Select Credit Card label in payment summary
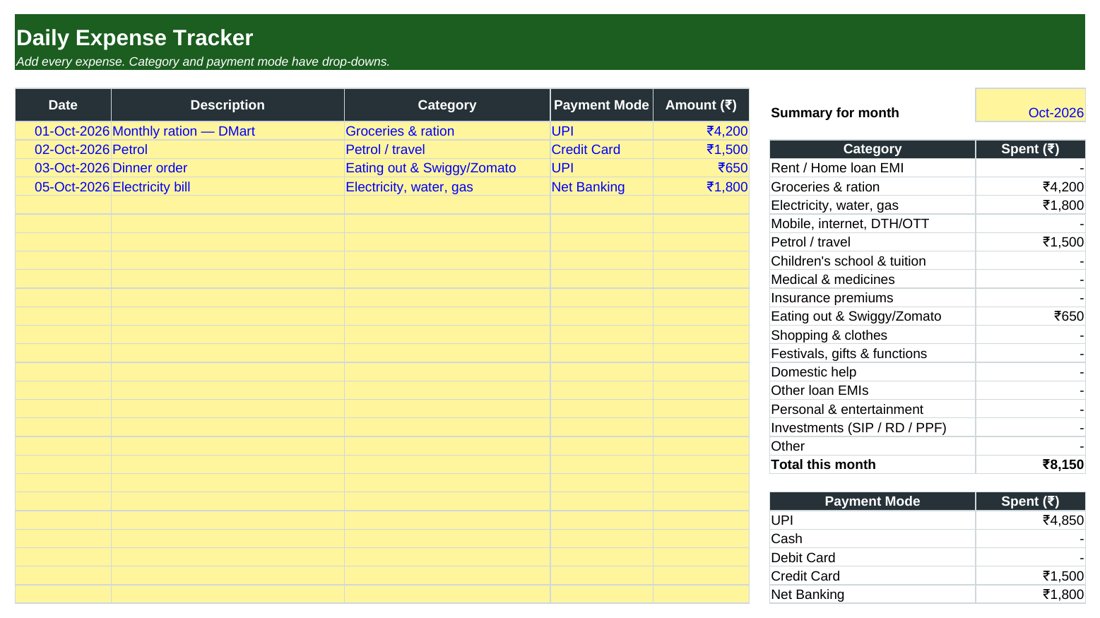This screenshot has width=1100, height=618. [x=805, y=576]
